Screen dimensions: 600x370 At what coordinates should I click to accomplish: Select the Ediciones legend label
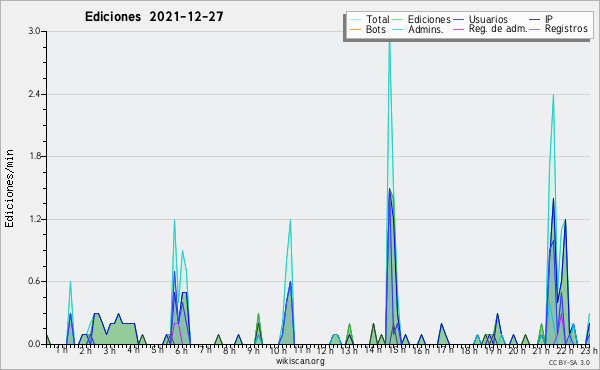pyautogui.click(x=429, y=19)
